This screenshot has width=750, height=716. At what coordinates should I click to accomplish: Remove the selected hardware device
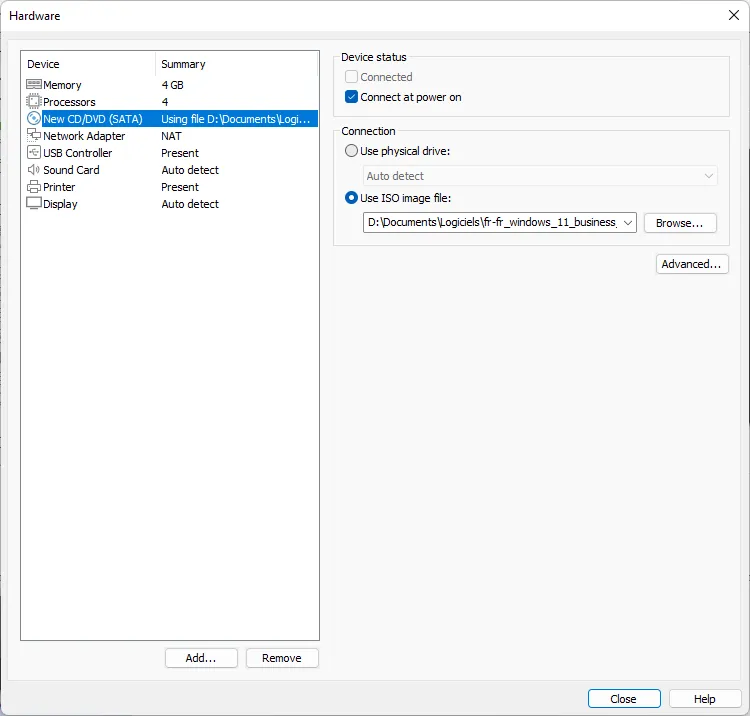(282, 658)
